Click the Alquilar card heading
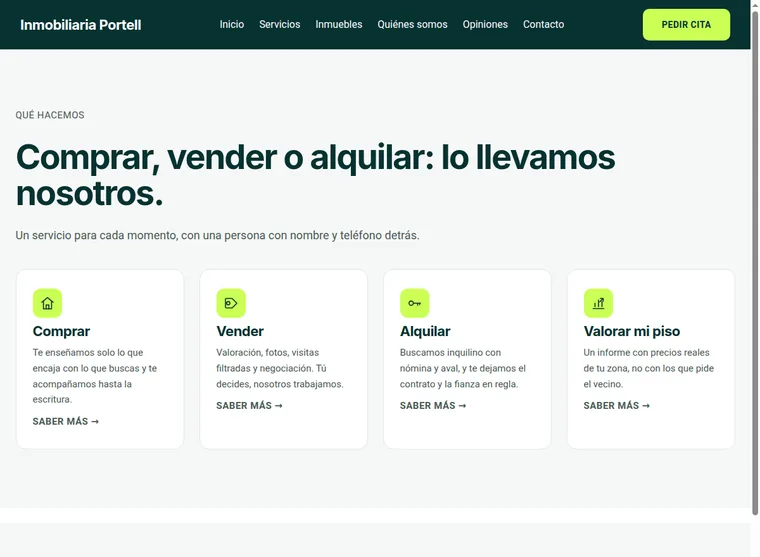The width and height of the screenshot is (760, 557). [425, 331]
